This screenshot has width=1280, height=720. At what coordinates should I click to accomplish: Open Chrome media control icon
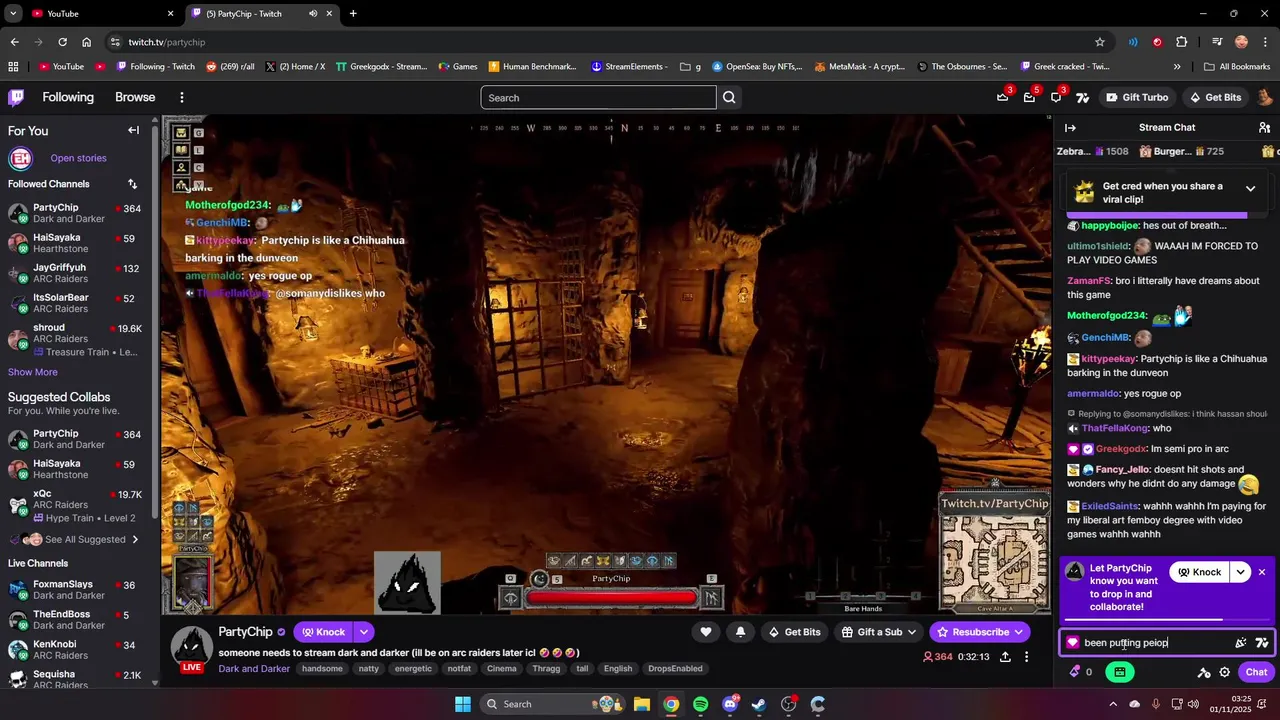[1217, 42]
